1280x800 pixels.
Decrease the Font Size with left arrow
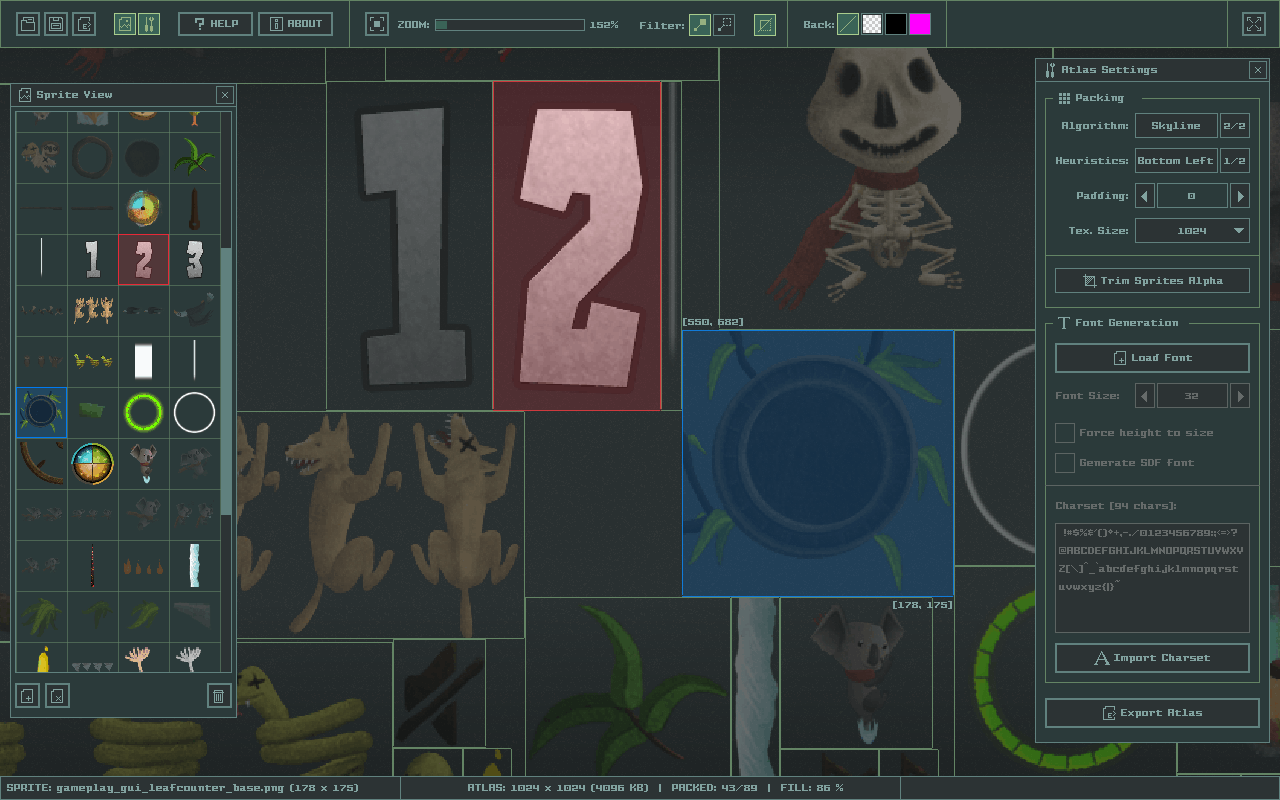pos(1145,396)
